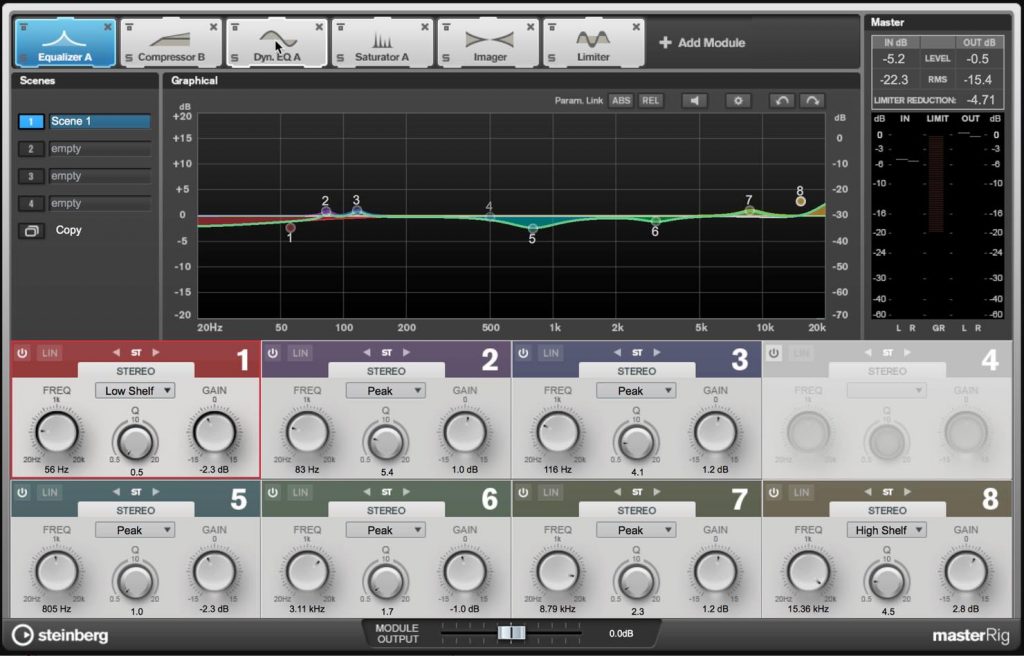Open band 6 Peak filter type dropdown
The image size is (1024, 656).
point(386,530)
